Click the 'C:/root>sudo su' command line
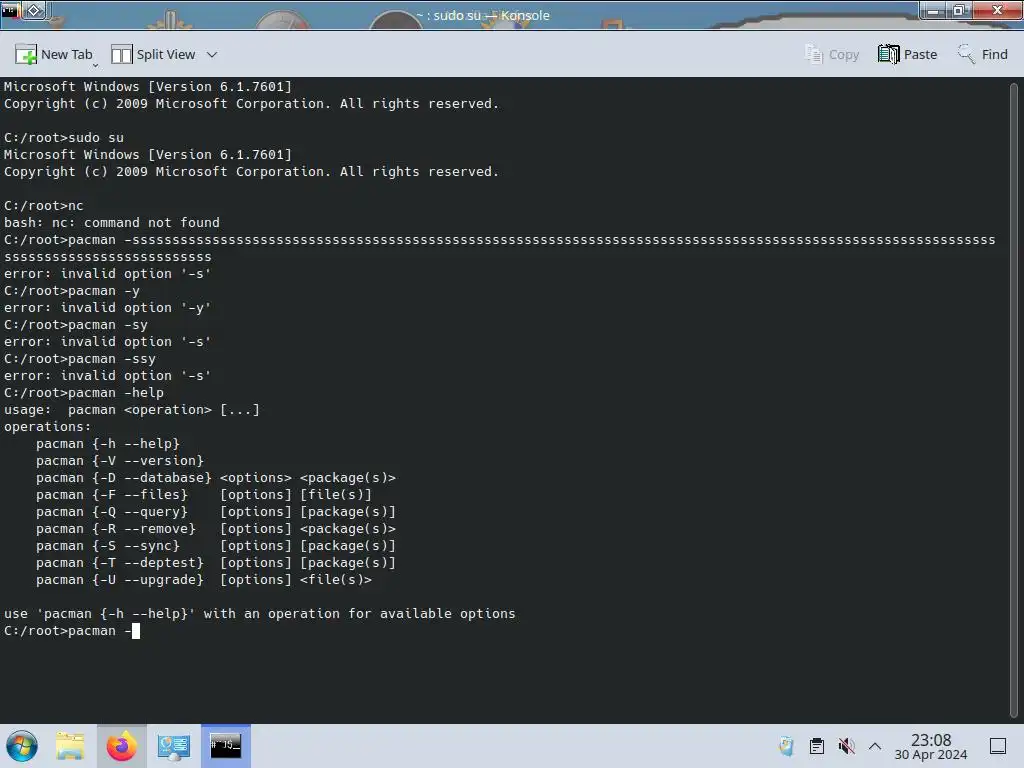Image resolution: width=1024 pixels, height=768 pixels. [63, 138]
